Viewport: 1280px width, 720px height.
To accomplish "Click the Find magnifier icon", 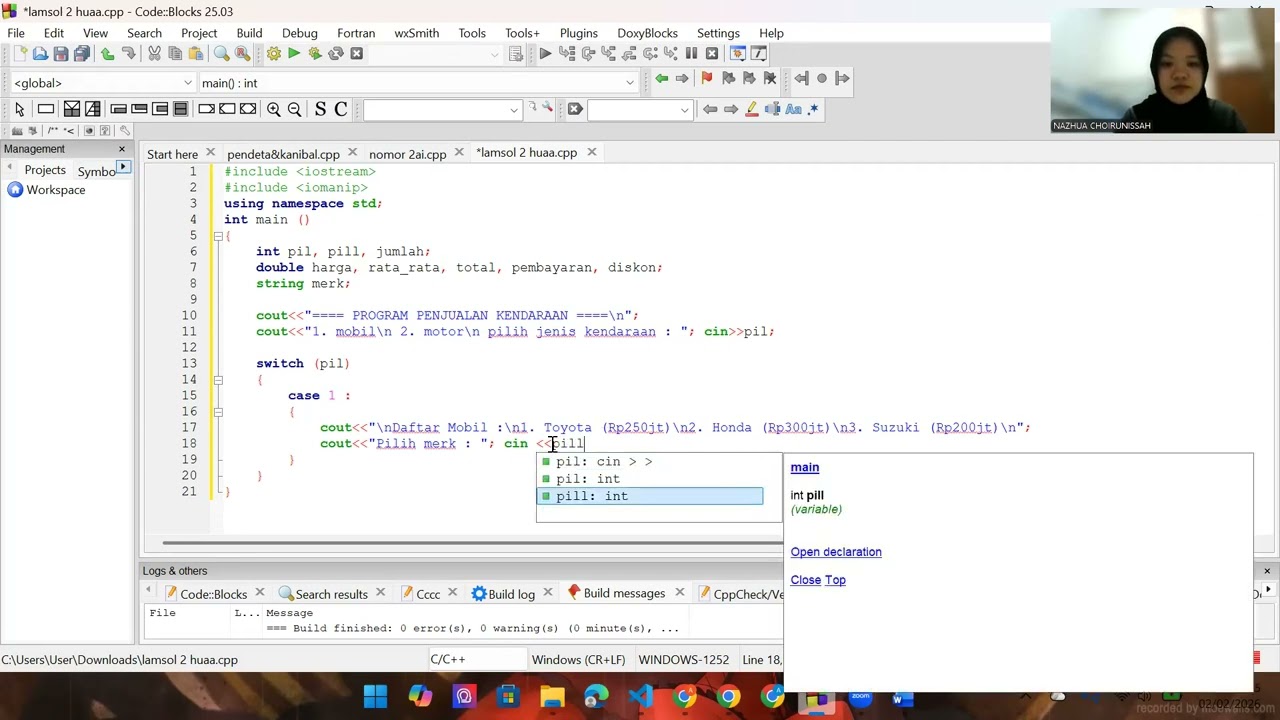I will (221, 54).
